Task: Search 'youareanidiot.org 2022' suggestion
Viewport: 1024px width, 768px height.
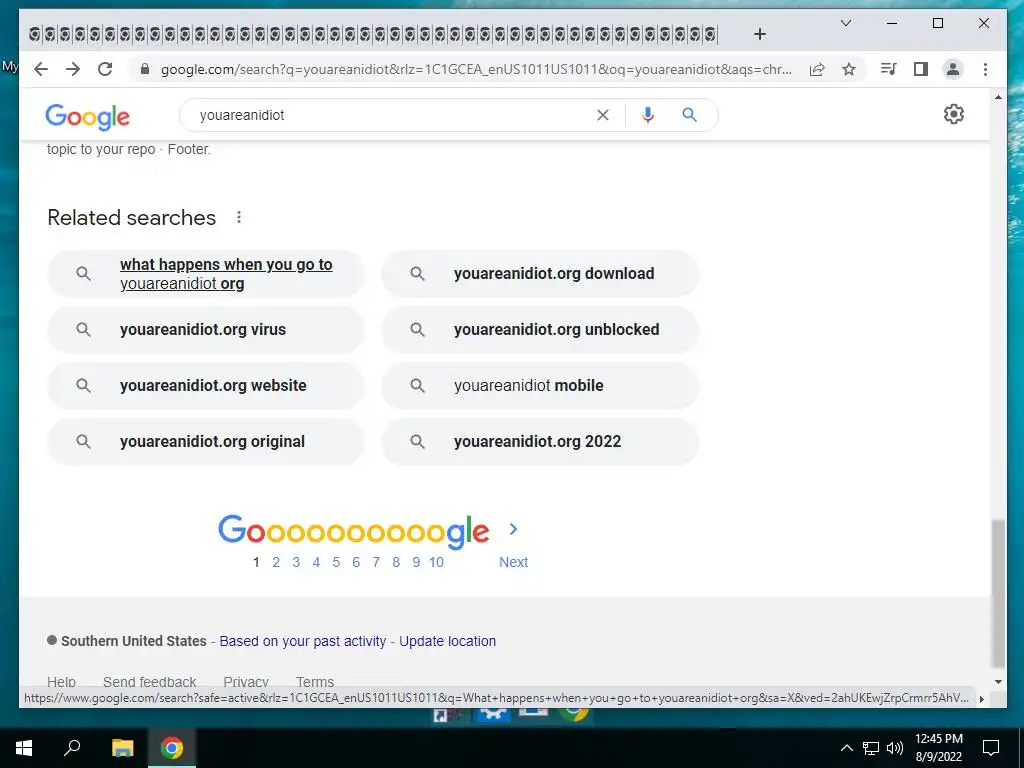Action: click(x=540, y=442)
